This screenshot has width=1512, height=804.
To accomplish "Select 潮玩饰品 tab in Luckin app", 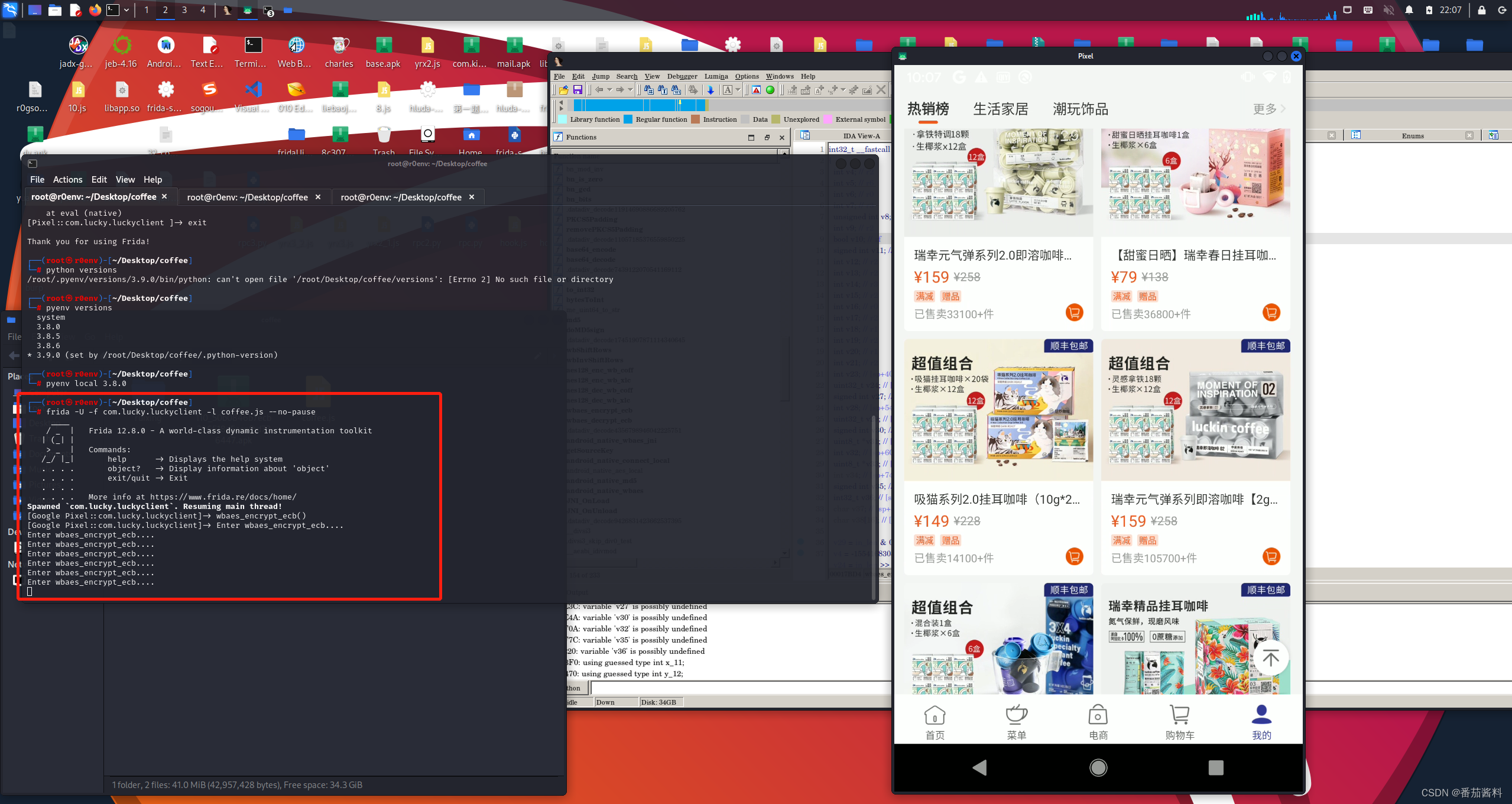I will coord(1081,109).
